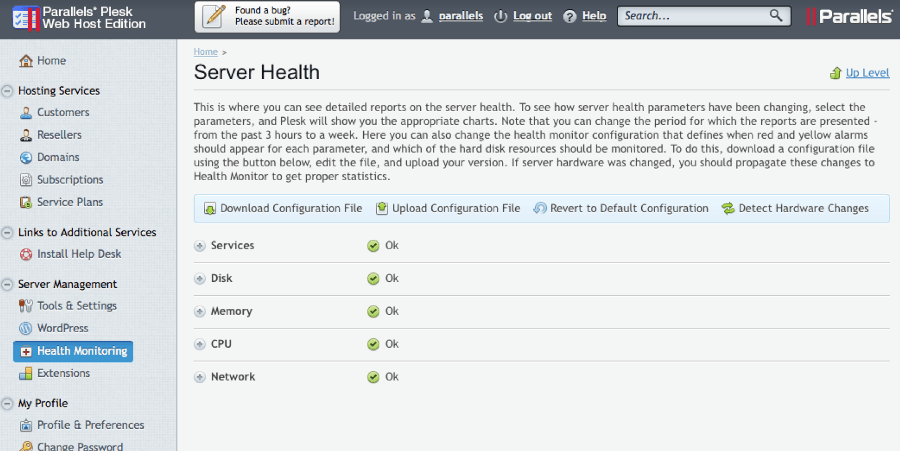Click Detect Hardware Changes text
Viewport: 900px width, 451px height.
coord(804,208)
